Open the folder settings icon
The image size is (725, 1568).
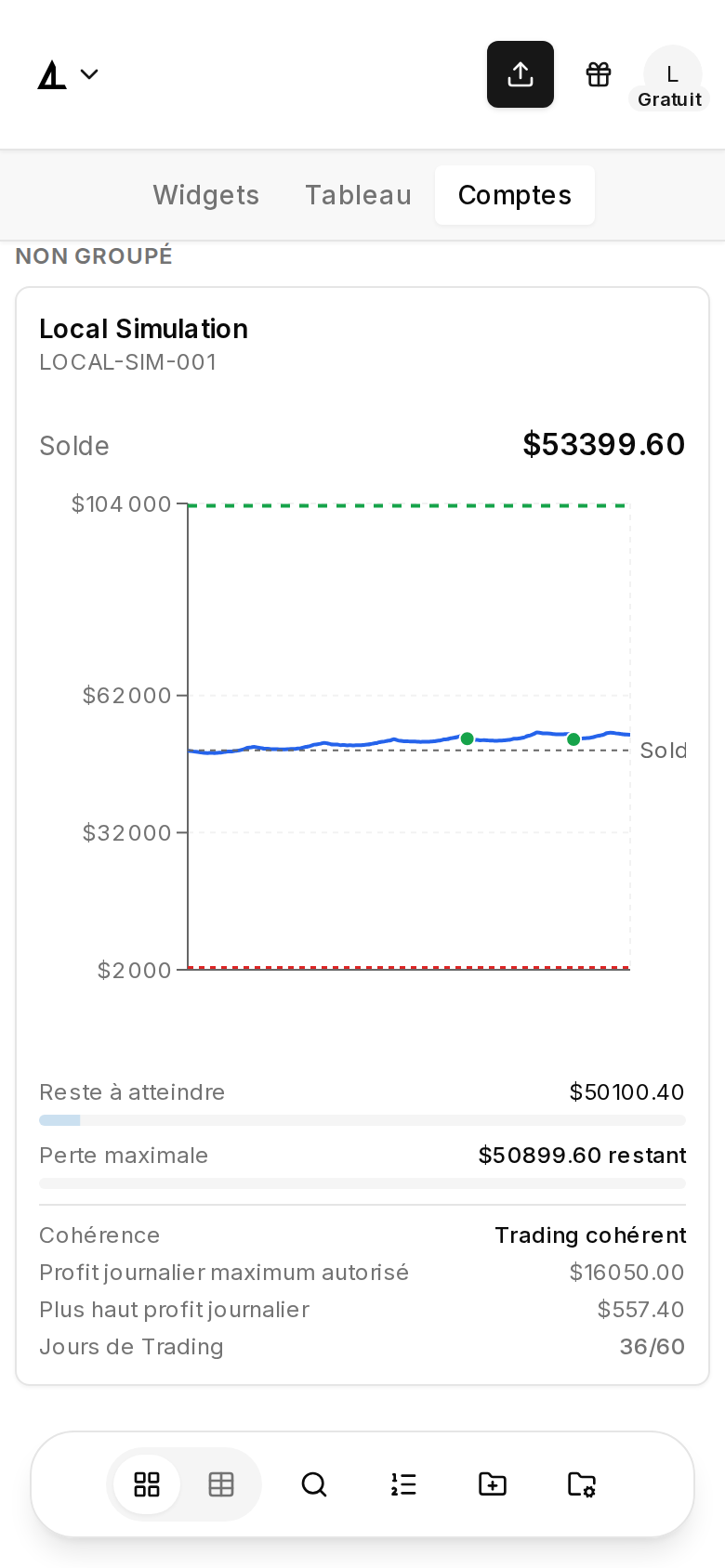[582, 1484]
